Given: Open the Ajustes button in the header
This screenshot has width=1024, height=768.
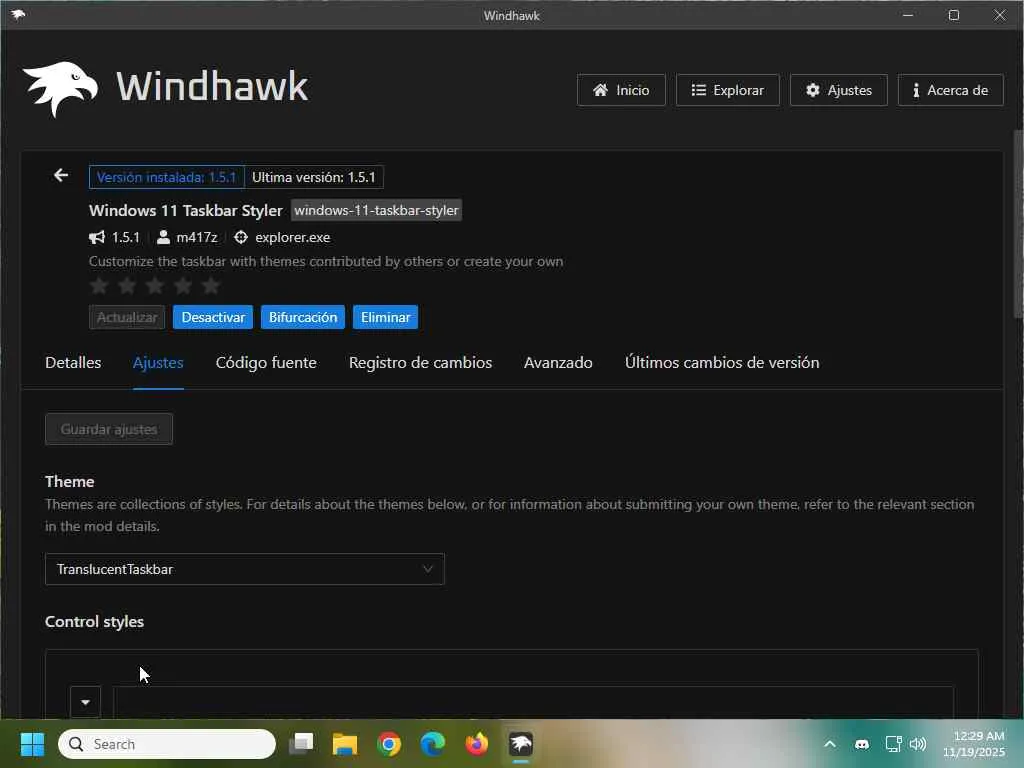Looking at the screenshot, I should pyautogui.click(x=839, y=90).
